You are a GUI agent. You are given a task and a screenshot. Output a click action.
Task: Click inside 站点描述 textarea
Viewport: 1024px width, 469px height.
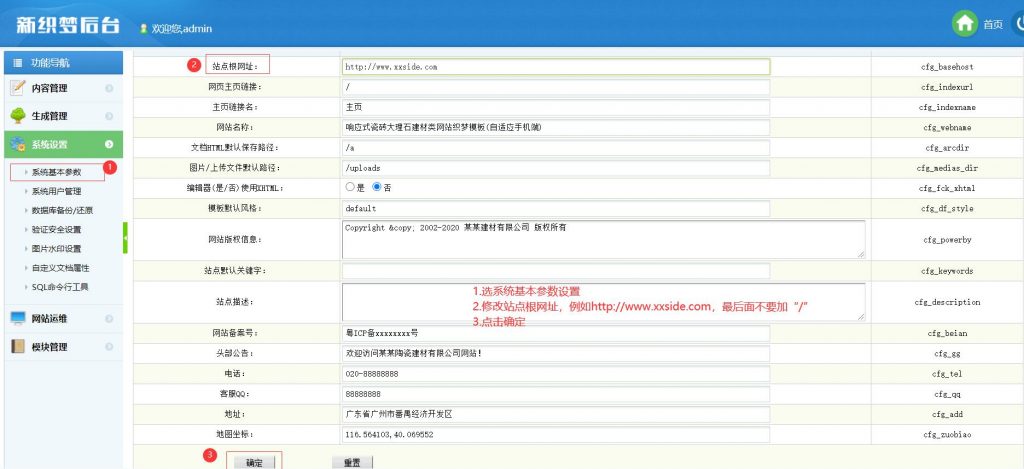[x=603, y=302]
